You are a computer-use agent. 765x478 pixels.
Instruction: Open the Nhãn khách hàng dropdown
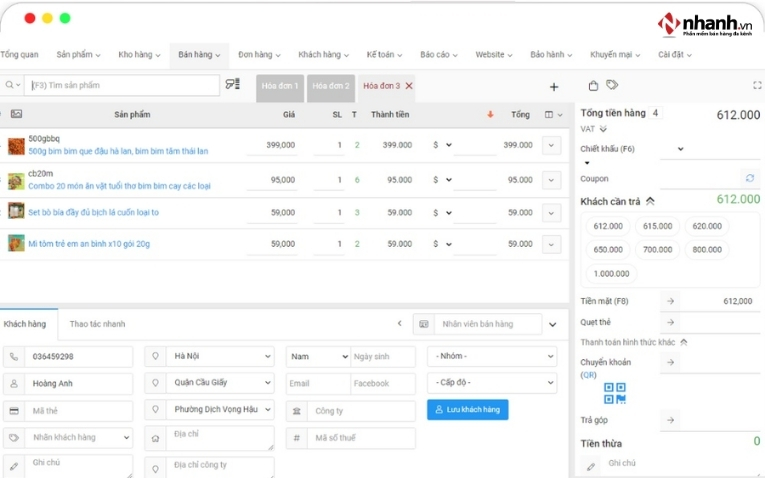pyautogui.click(x=79, y=438)
